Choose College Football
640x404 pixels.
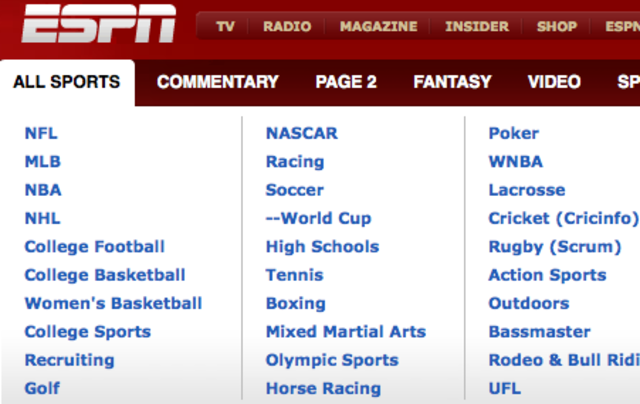(x=95, y=247)
